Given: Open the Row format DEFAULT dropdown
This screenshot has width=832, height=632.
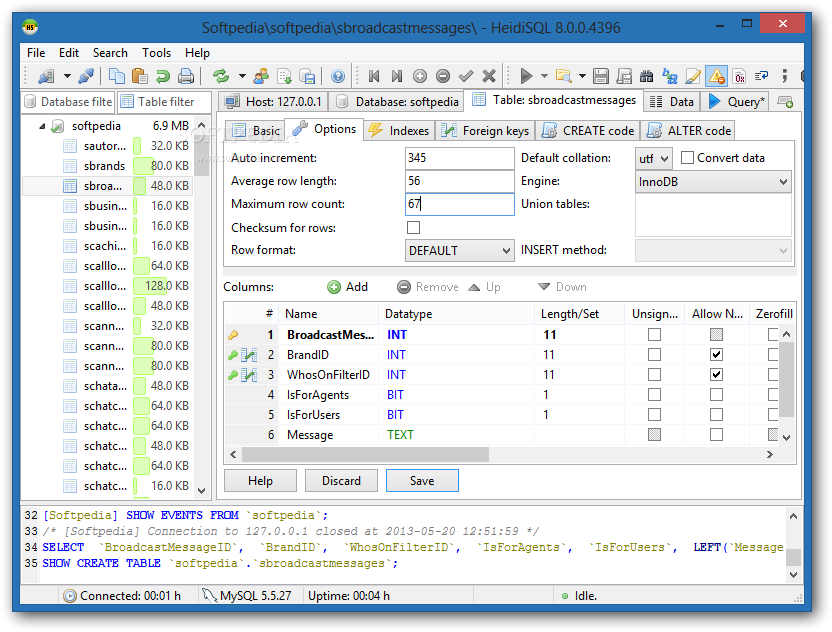Looking at the screenshot, I should pyautogui.click(x=460, y=250).
